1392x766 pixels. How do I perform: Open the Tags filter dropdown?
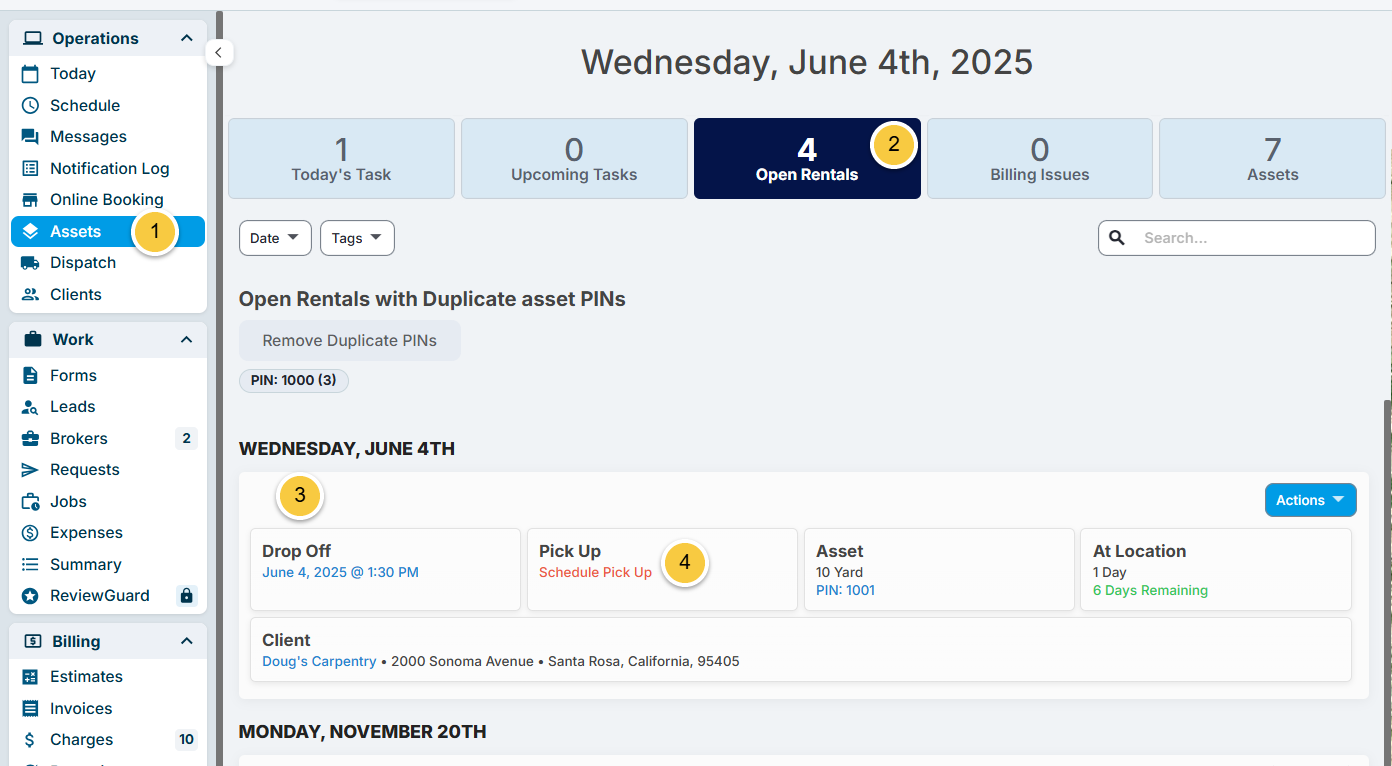(x=357, y=238)
